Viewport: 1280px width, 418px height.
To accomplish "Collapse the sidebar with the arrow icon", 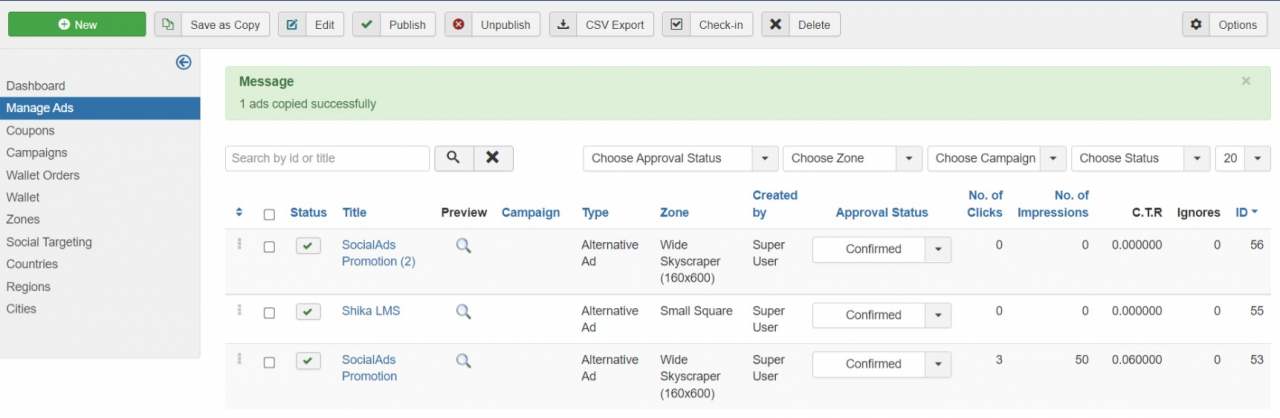I will pos(183,62).
